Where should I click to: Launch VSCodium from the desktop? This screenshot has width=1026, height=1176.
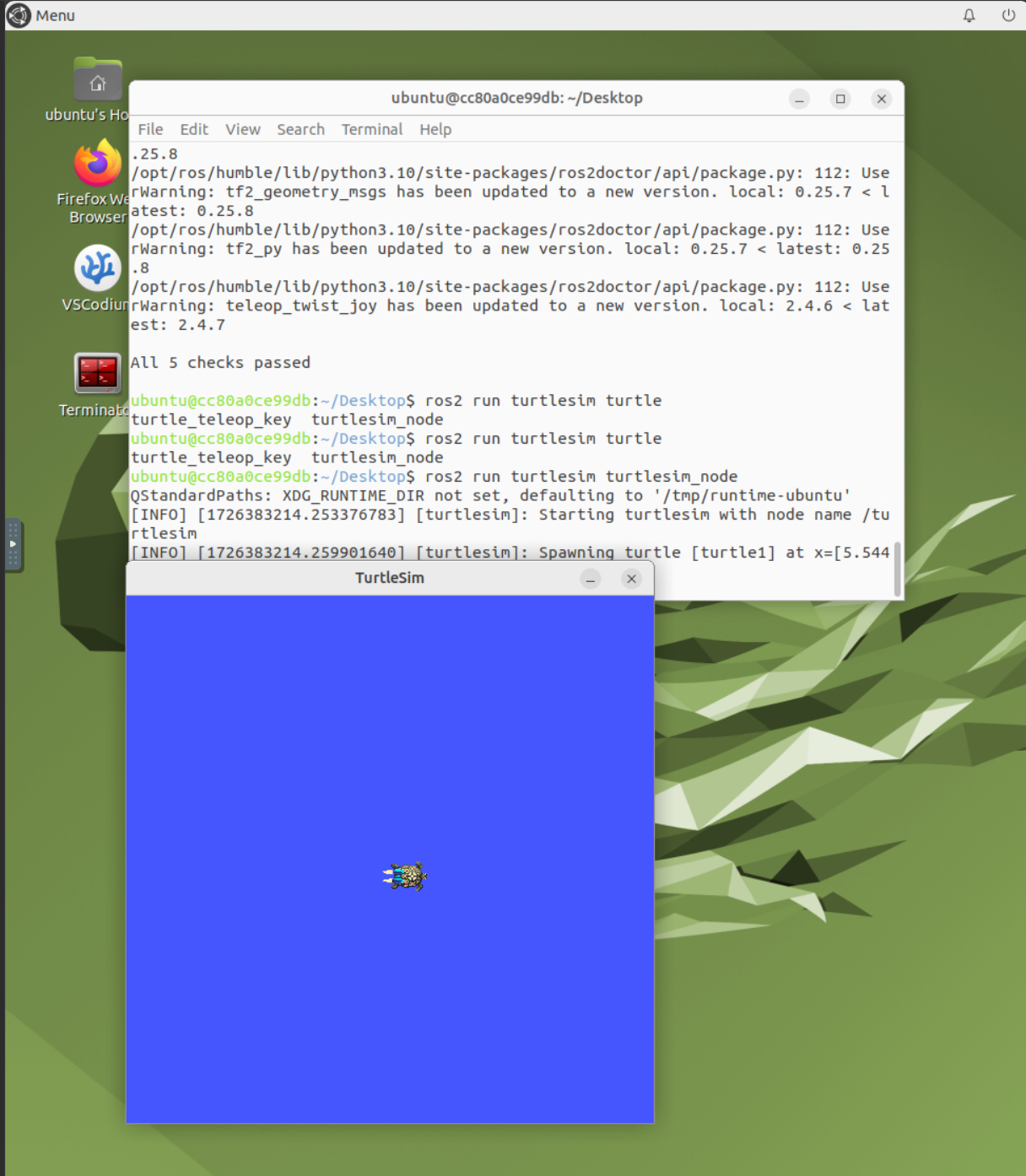(96, 268)
